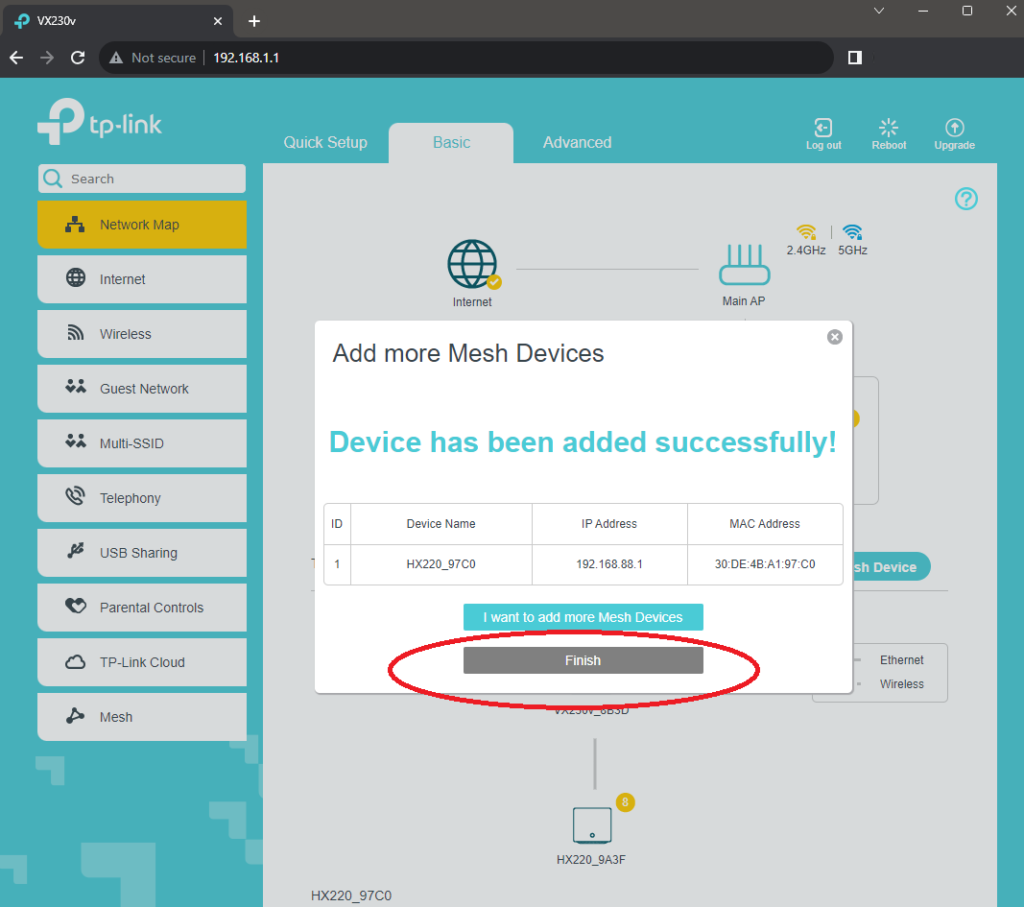Click the Search input field
This screenshot has height=907, width=1024.
150,179
